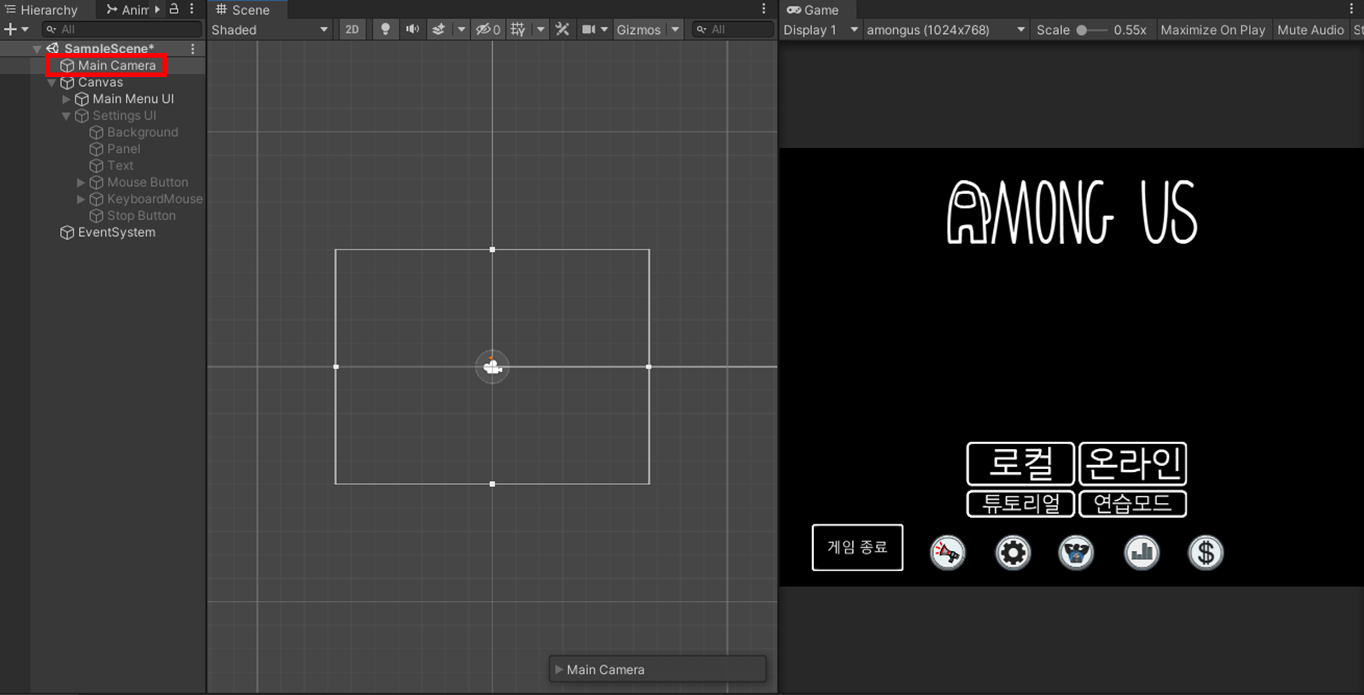Toggle 2D view mode in Scene
Image resolution: width=1364 pixels, height=695 pixels.
[x=352, y=30]
